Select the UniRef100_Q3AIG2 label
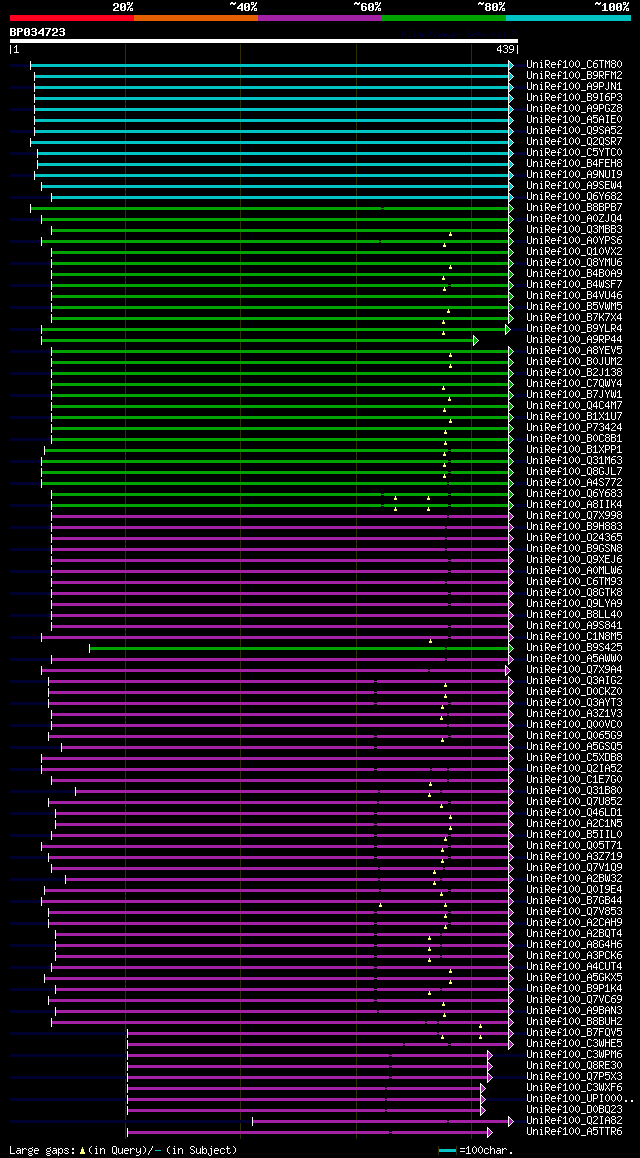This screenshot has width=640, height=1158. click(x=574, y=681)
